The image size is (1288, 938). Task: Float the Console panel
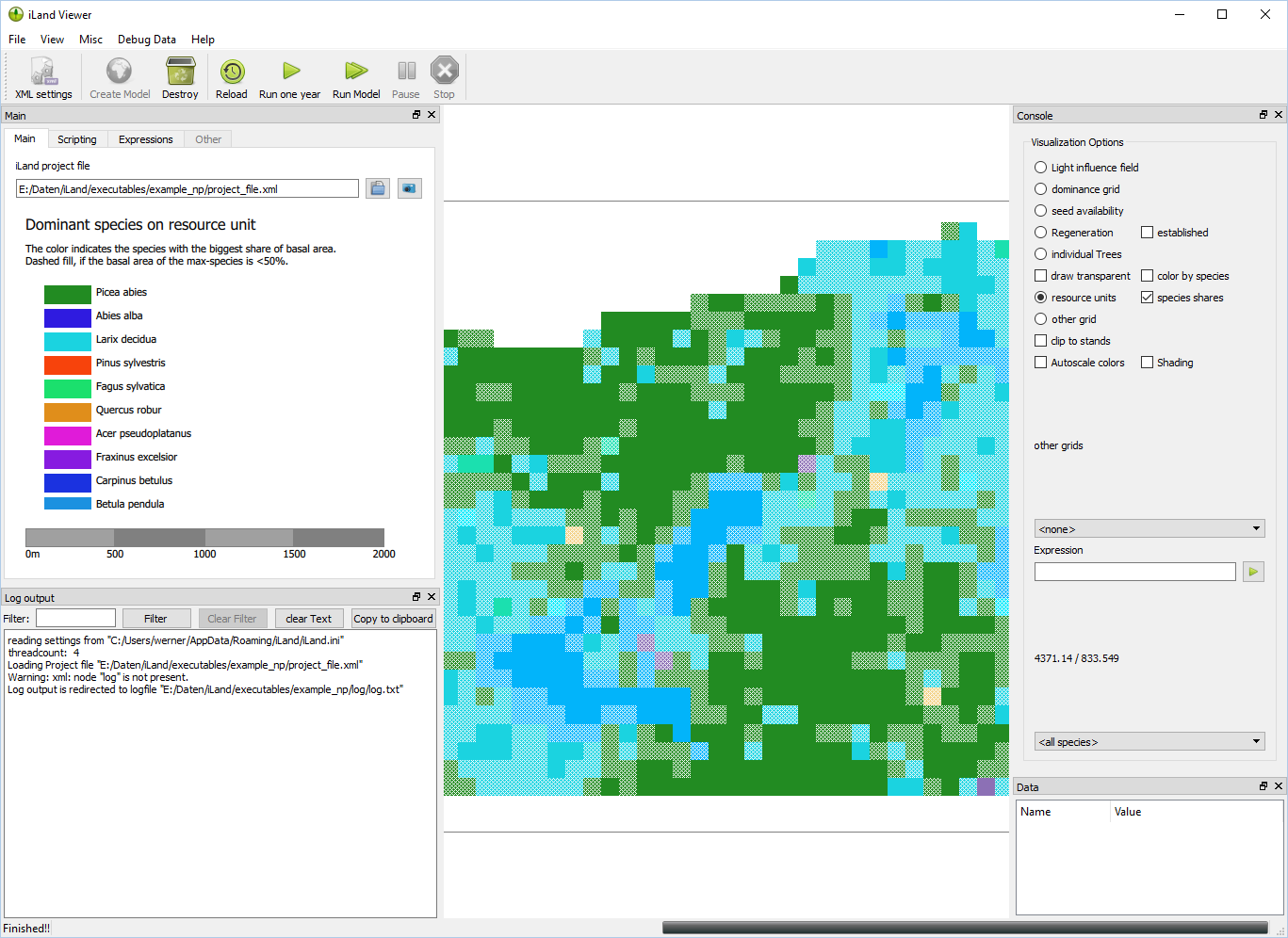pos(1264,115)
